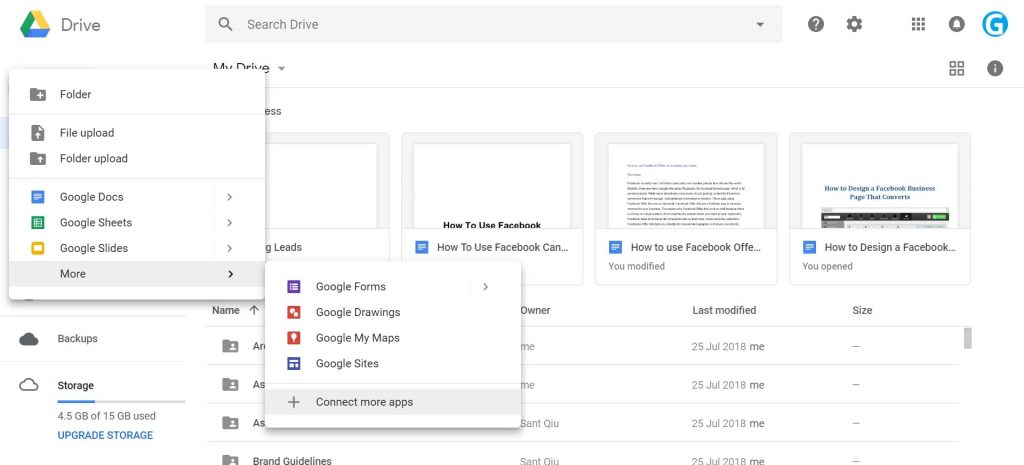The width and height of the screenshot is (1024, 465).
Task: Open How to use Facebook Offe... card
Action: (686, 209)
